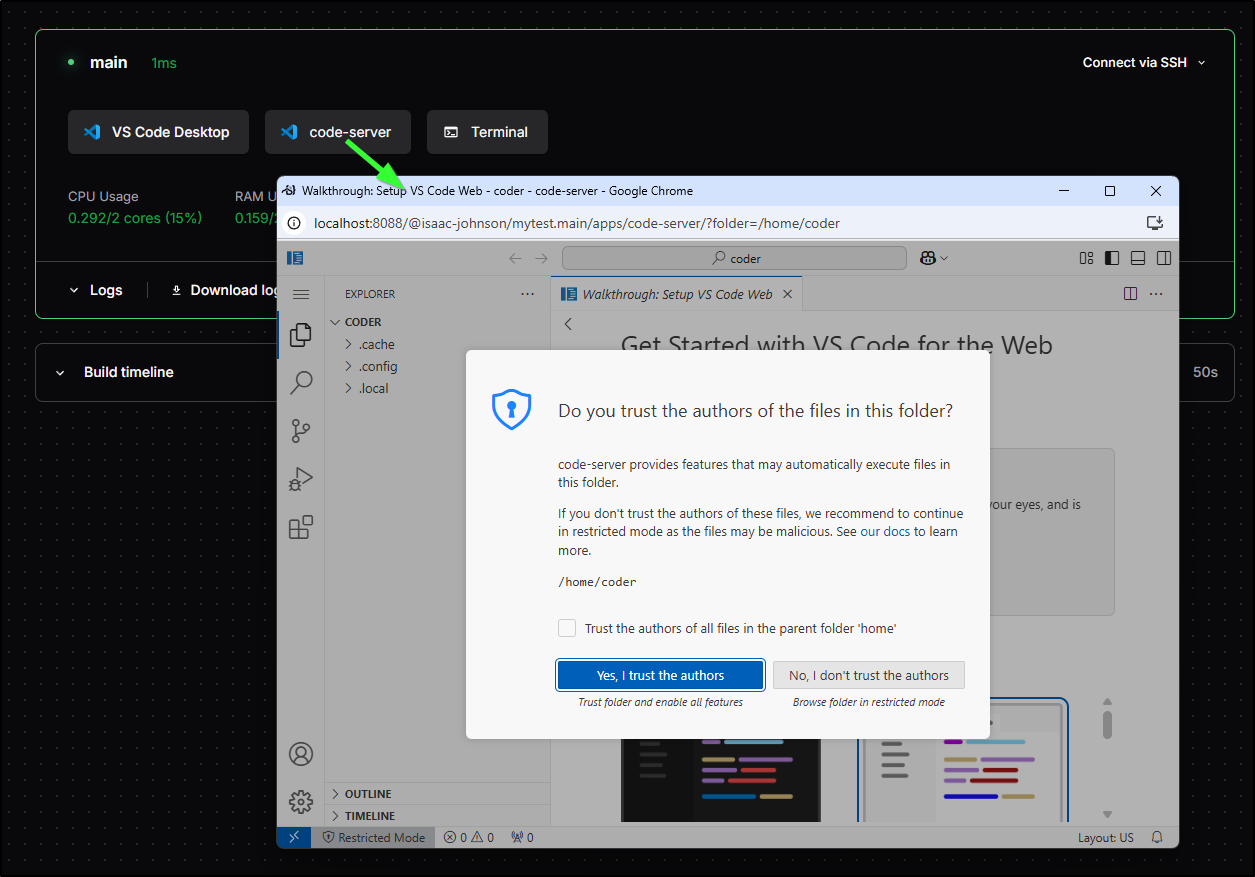The image size is (1255, 877).
Task: Toggle the secondary side bar layout icon
Action: (1163, 258)
